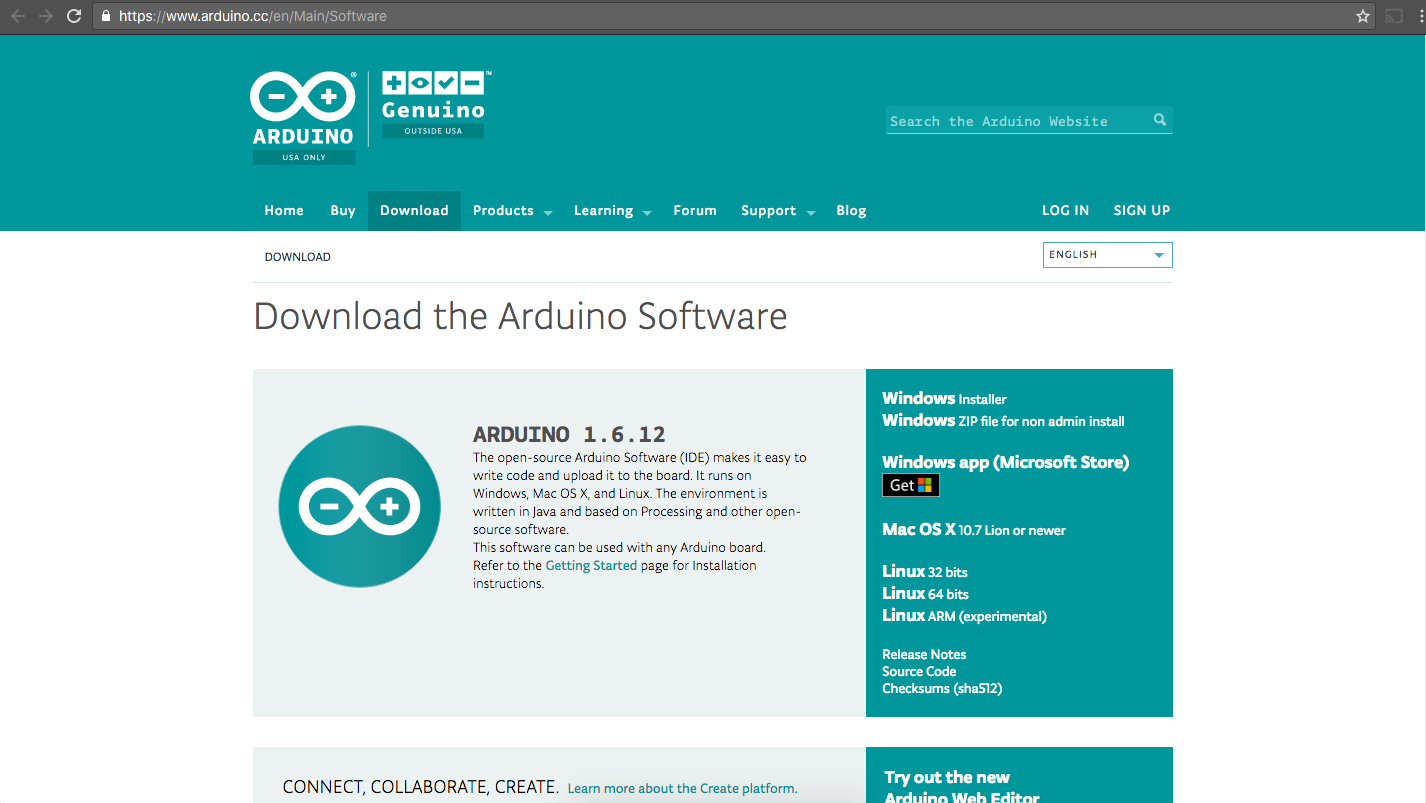Image resolution: width=1426 pixels, height=803 pixels.
Task: Click the browser forward arrow
Action: [x=46, y=16]
